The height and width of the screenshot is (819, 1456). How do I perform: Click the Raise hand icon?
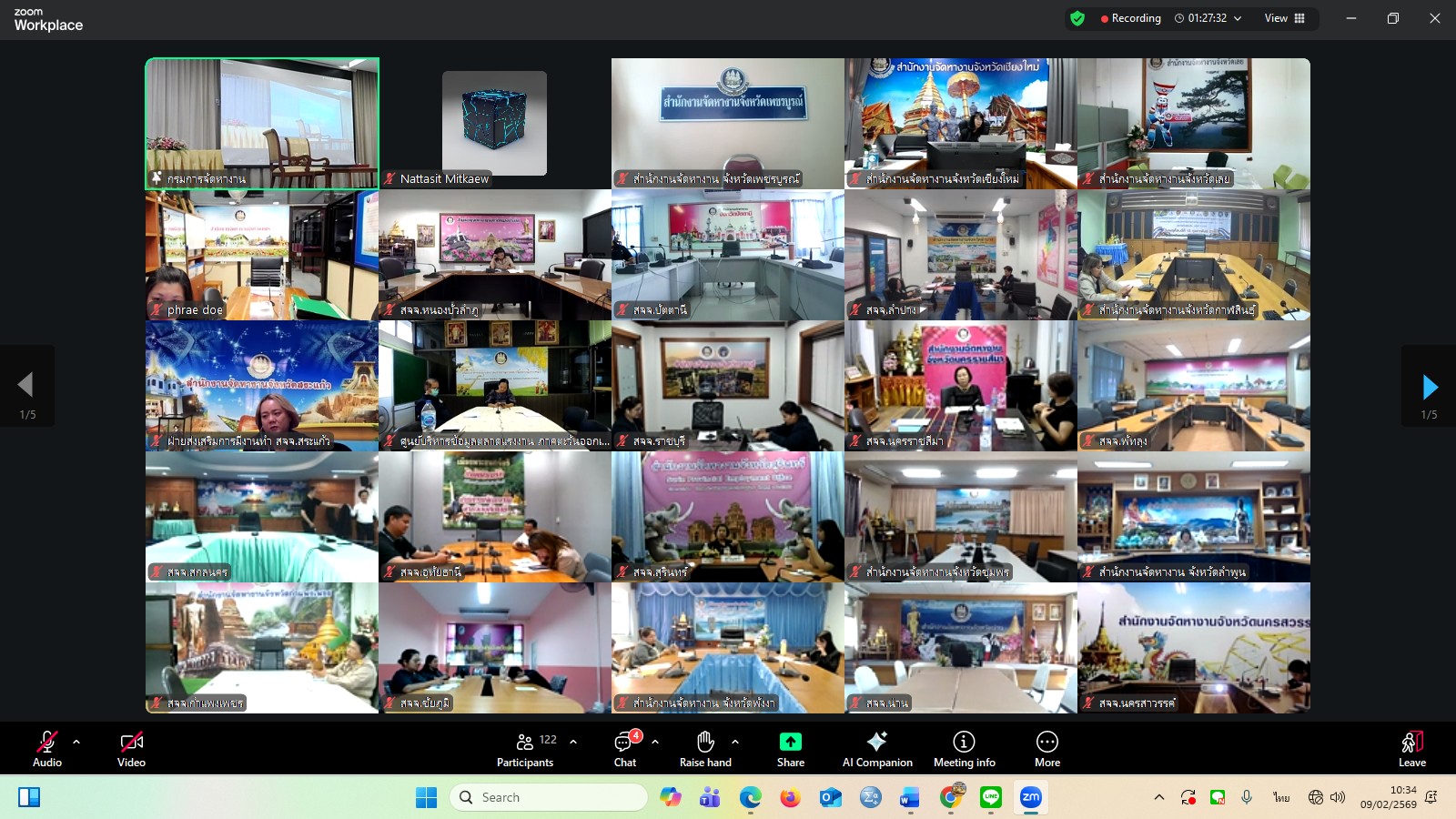point(705,742)
